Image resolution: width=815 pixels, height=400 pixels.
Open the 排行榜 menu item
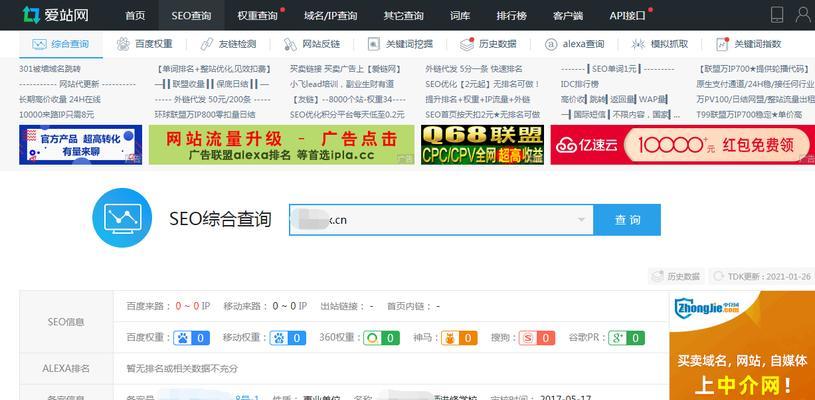tap(511, 16)
